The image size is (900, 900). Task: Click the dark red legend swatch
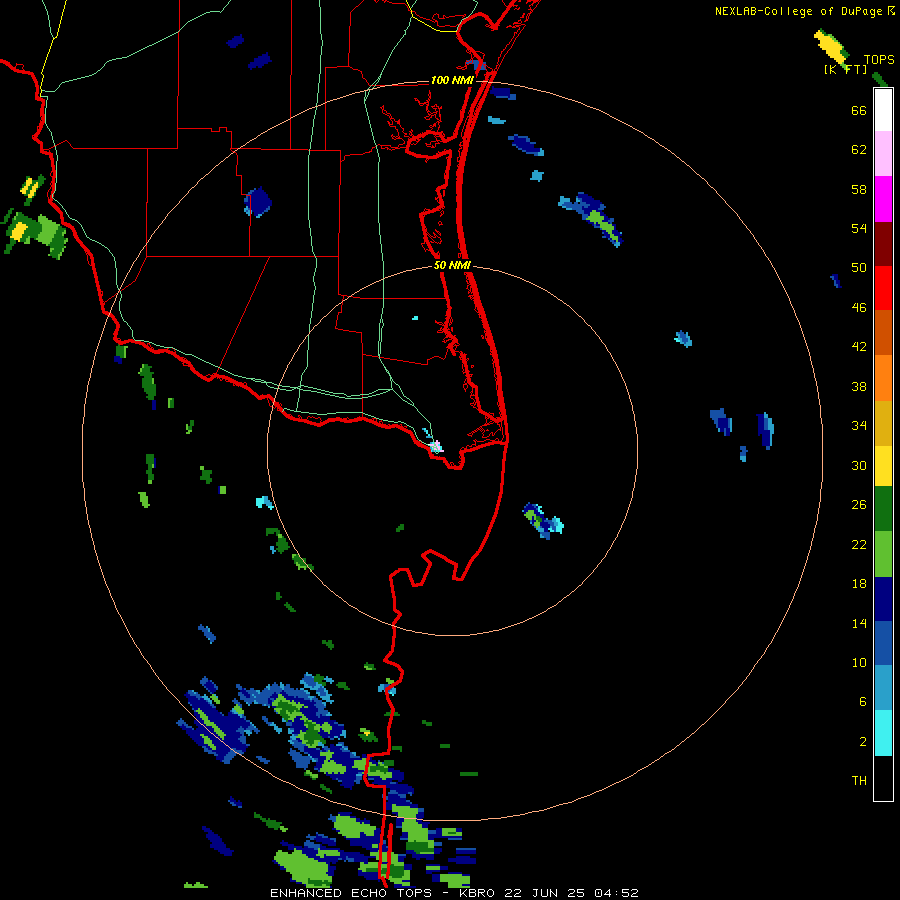point(883,244)
